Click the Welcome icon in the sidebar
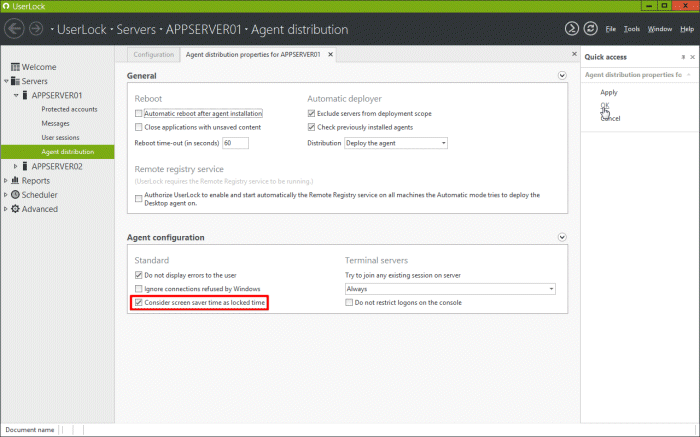This screenshot has height=437, width=700. 15,67
